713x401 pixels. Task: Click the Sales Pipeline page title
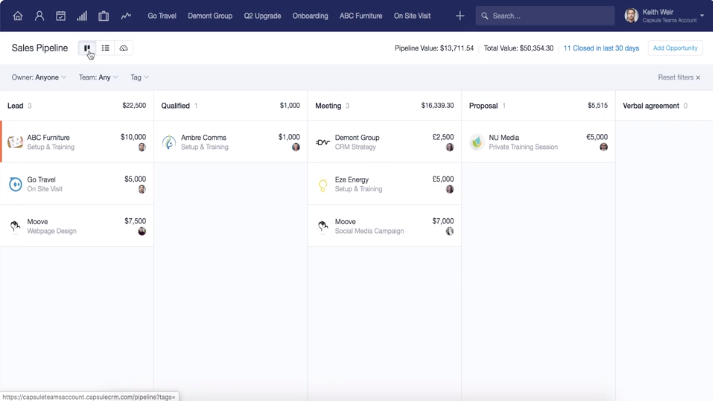40,48
